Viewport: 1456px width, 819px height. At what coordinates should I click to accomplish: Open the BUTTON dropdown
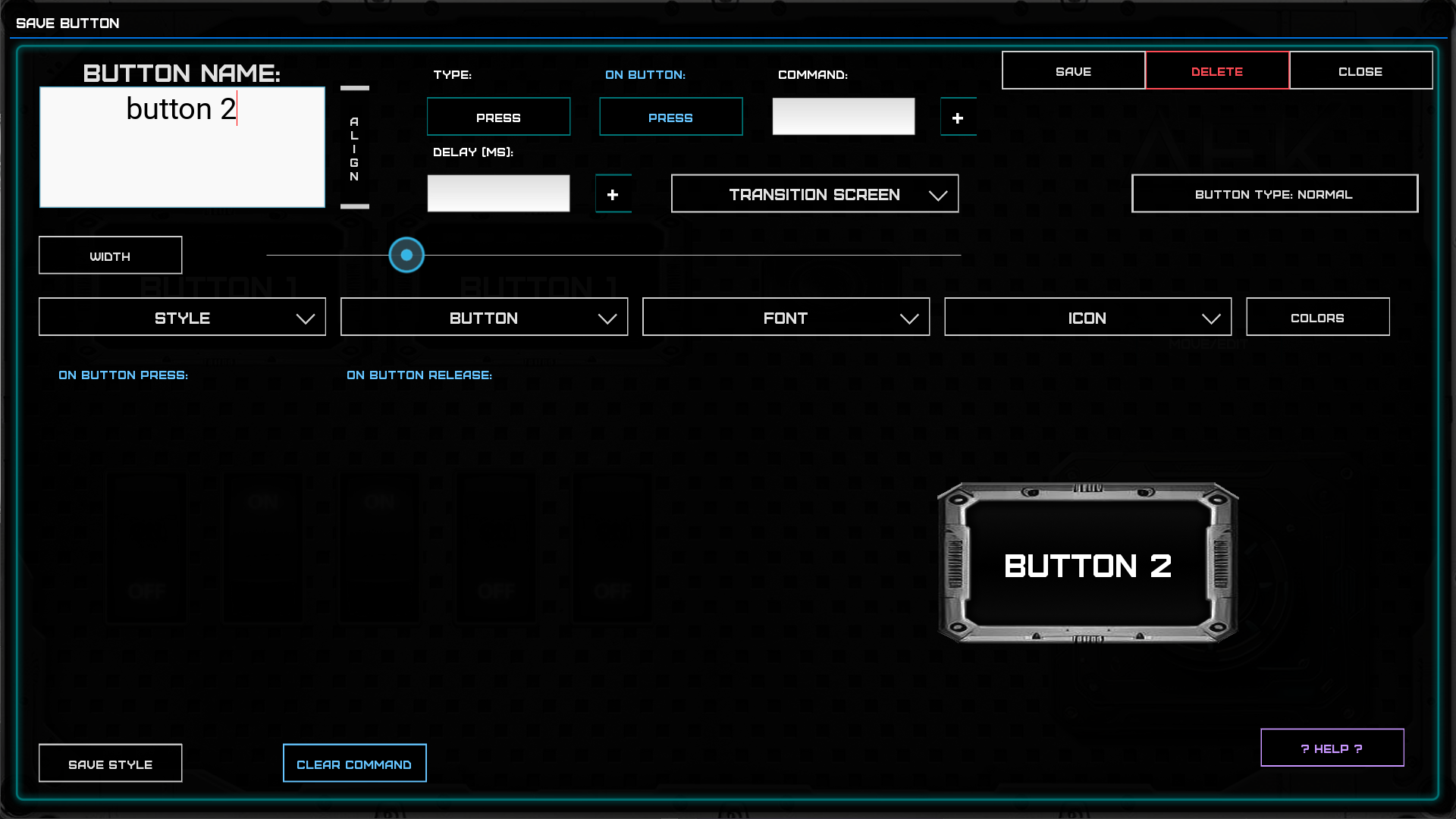coord(484,317)
